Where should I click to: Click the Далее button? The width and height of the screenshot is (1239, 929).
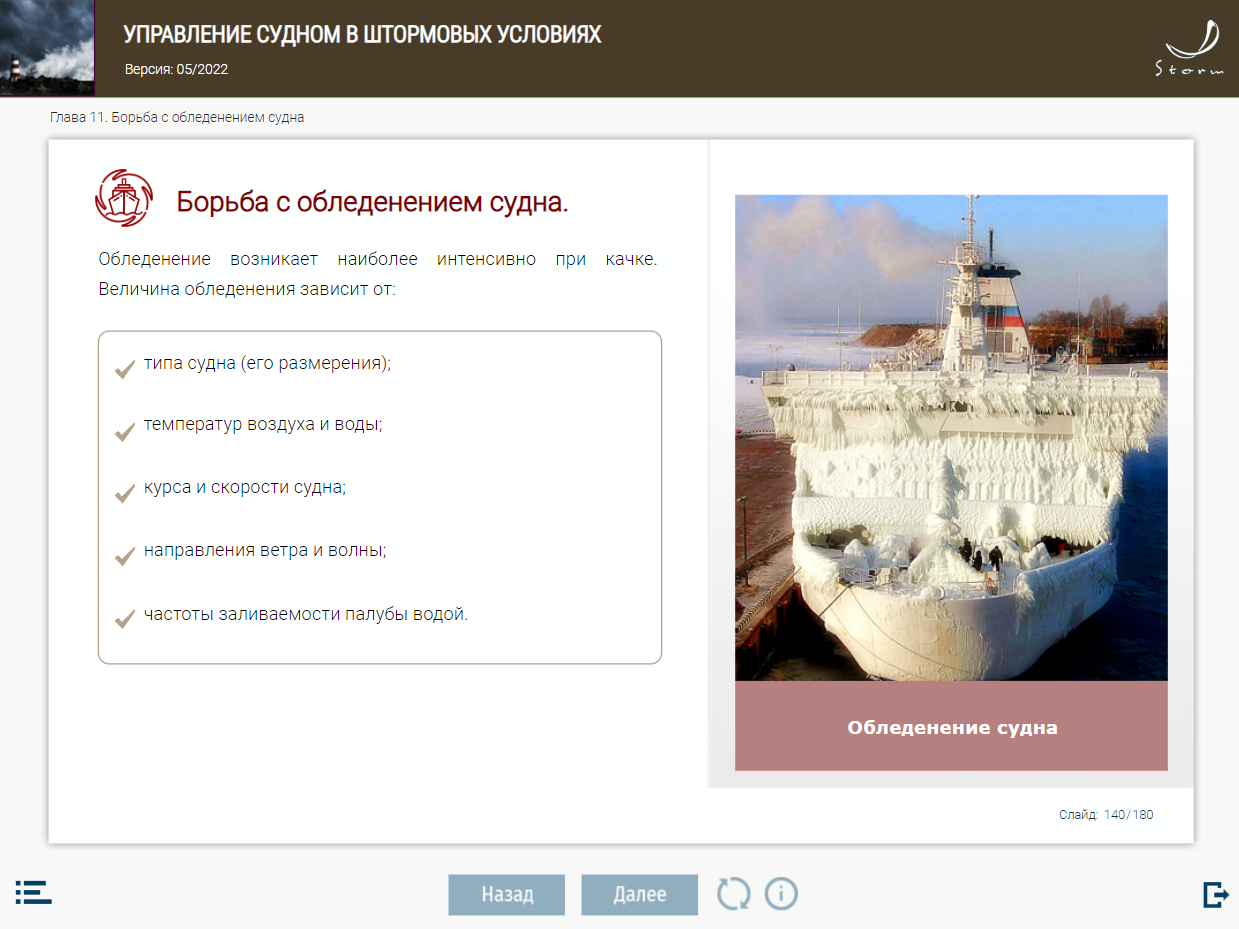(639, 895)
